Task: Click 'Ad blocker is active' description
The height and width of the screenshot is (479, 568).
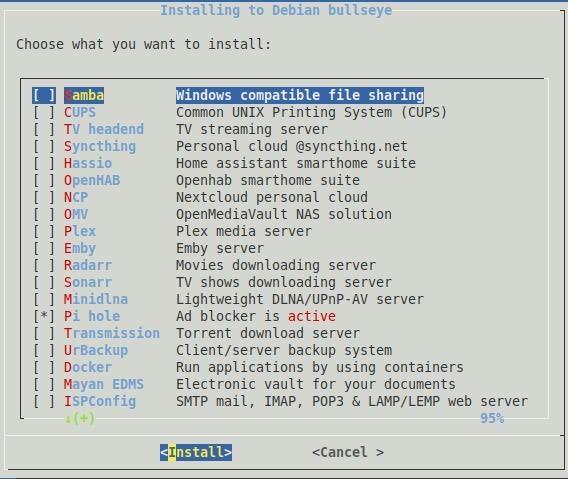Action: (256, 316)
